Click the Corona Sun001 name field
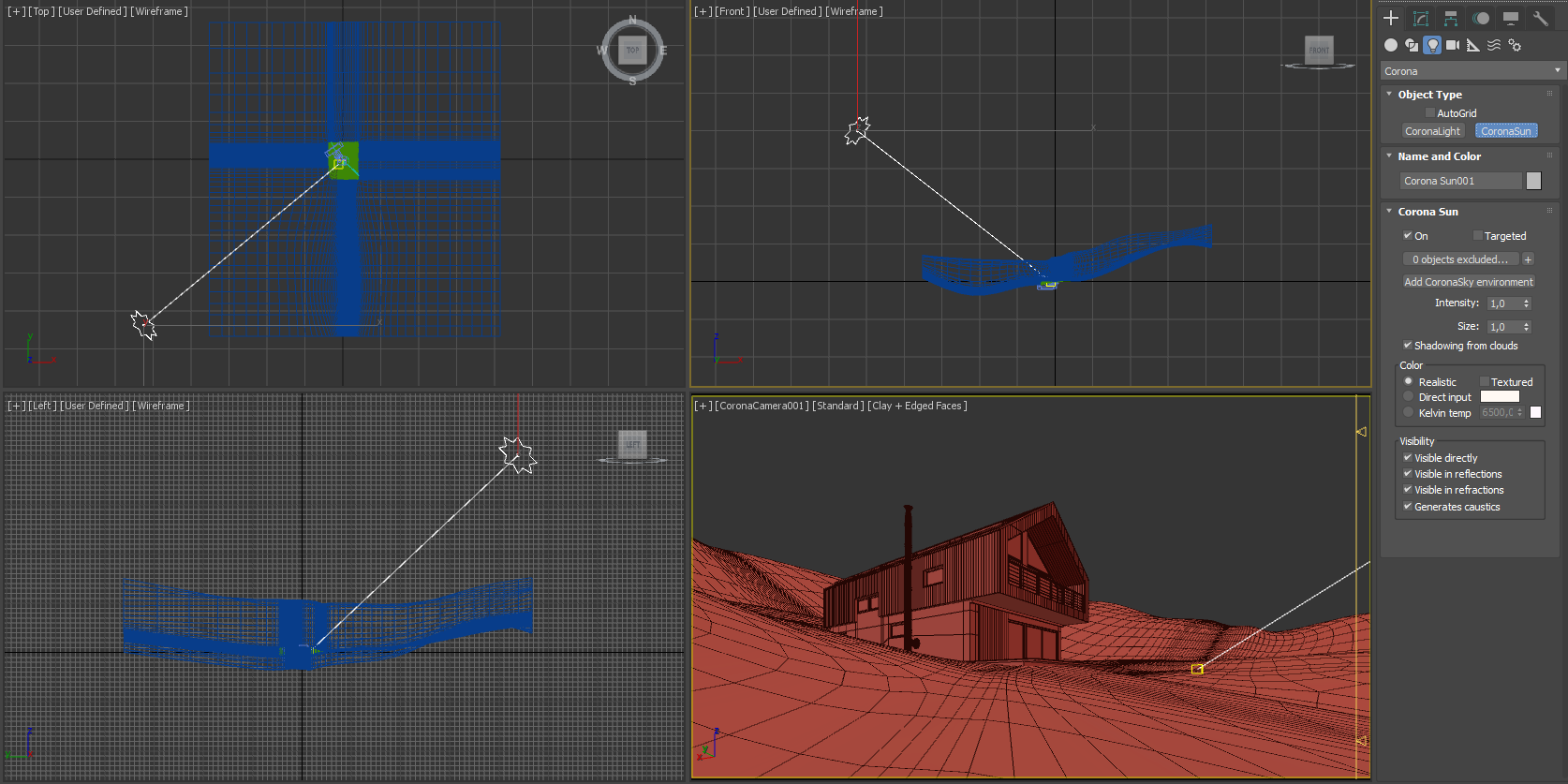Image resolution: width=1568 pixels, height=784 pixels. tap(1460, 181)
